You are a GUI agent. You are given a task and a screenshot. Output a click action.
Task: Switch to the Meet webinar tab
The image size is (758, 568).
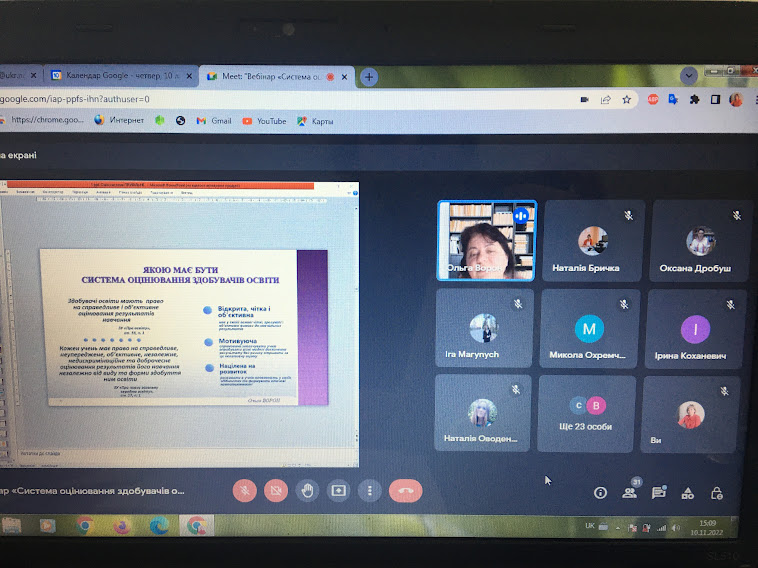point(275,76)
